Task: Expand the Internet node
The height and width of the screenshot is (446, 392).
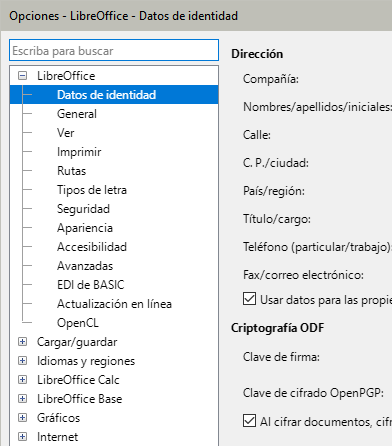Action: pos(22,437)
